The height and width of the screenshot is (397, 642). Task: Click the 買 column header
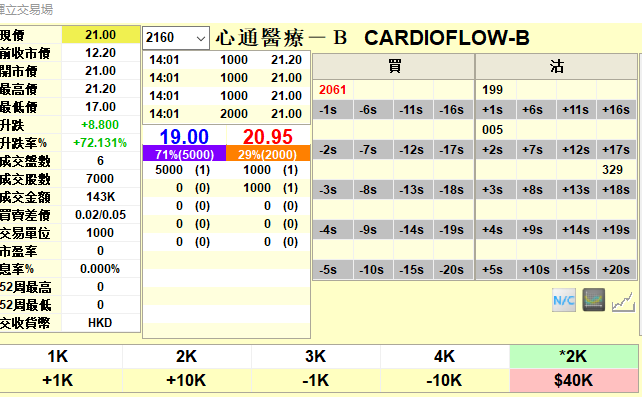tap(394, 66)
